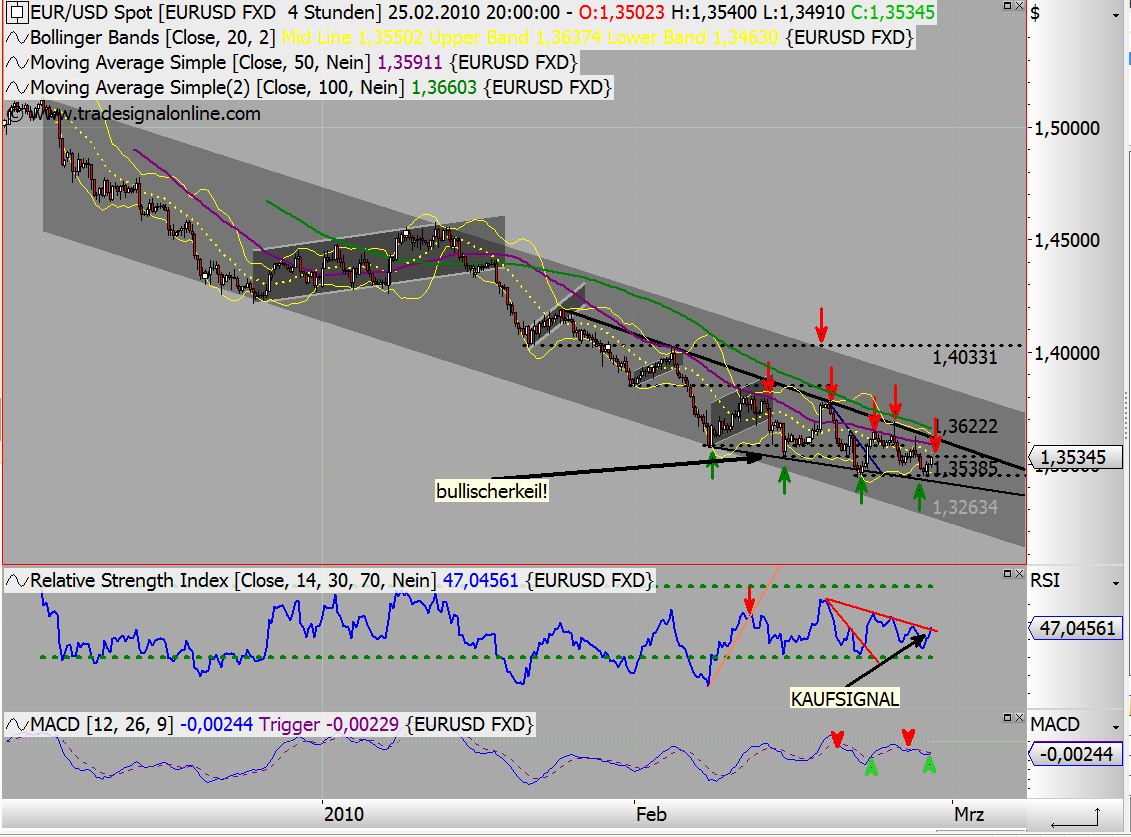Click the RSI scale title

(x=1045, y=581)
